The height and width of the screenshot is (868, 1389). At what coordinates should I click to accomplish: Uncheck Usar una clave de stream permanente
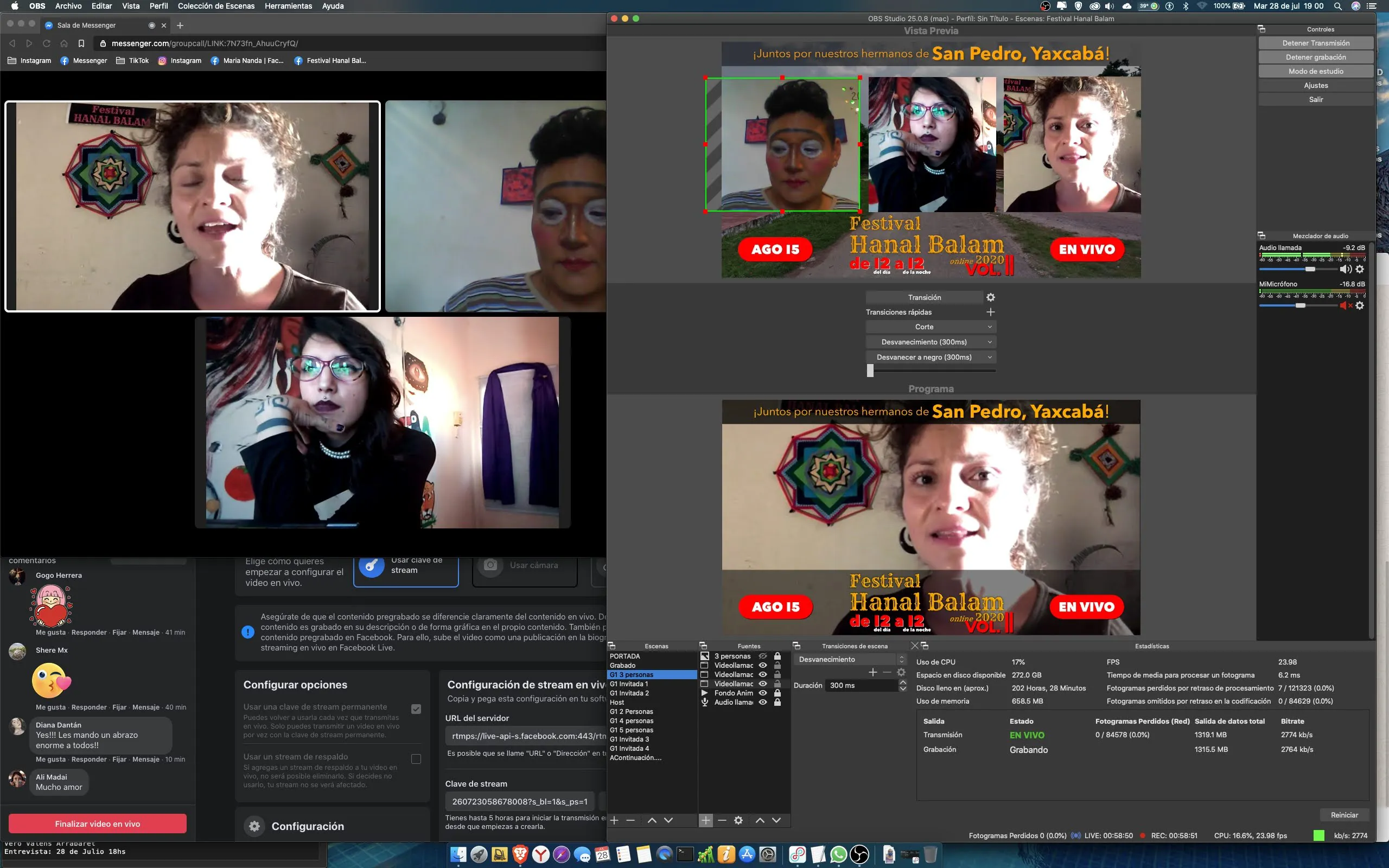tap(416, 709)
